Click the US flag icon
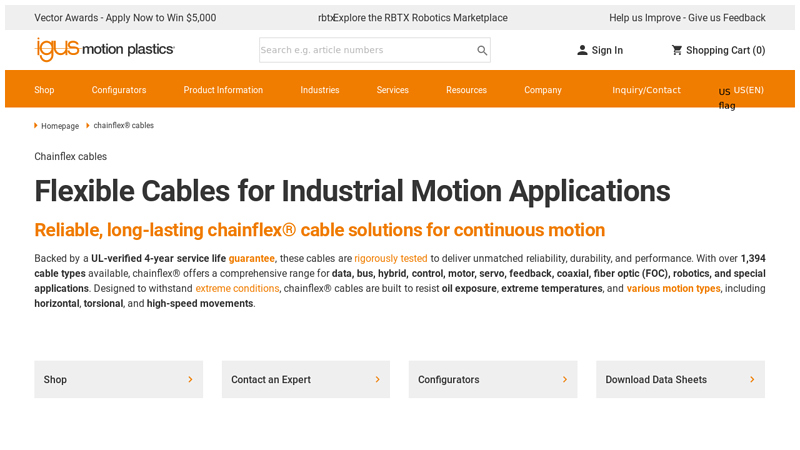800x450 pixels. pos(726,98)
